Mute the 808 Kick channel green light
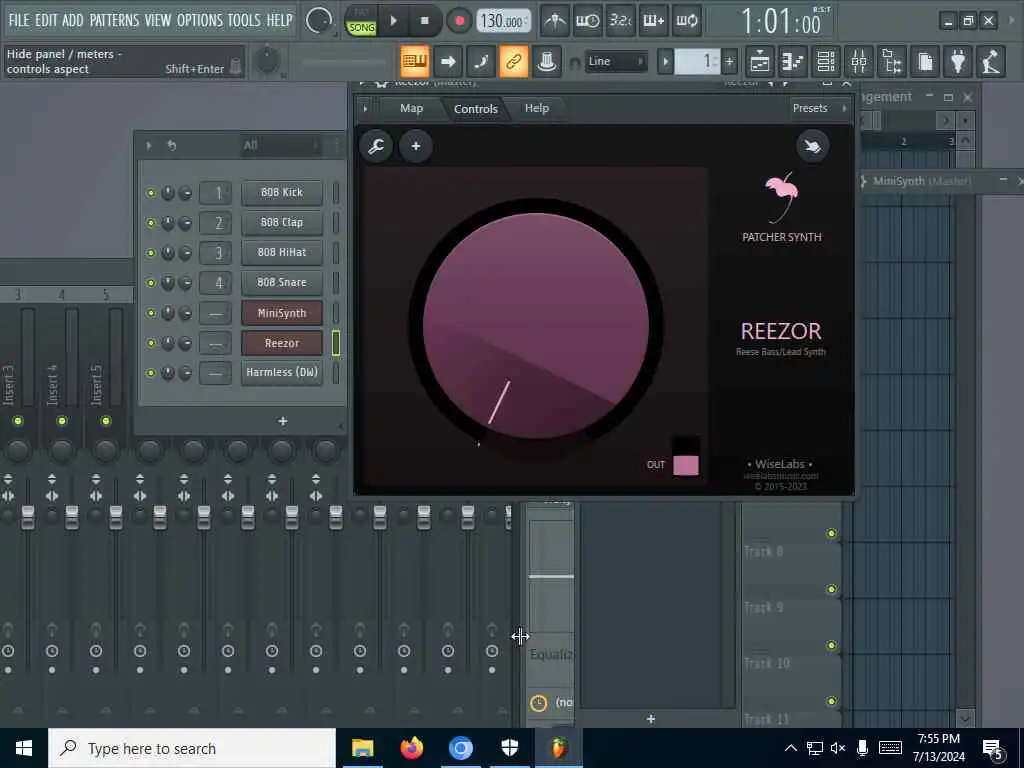This screenshot has height=768, width=1024. [x=151, y=193]
